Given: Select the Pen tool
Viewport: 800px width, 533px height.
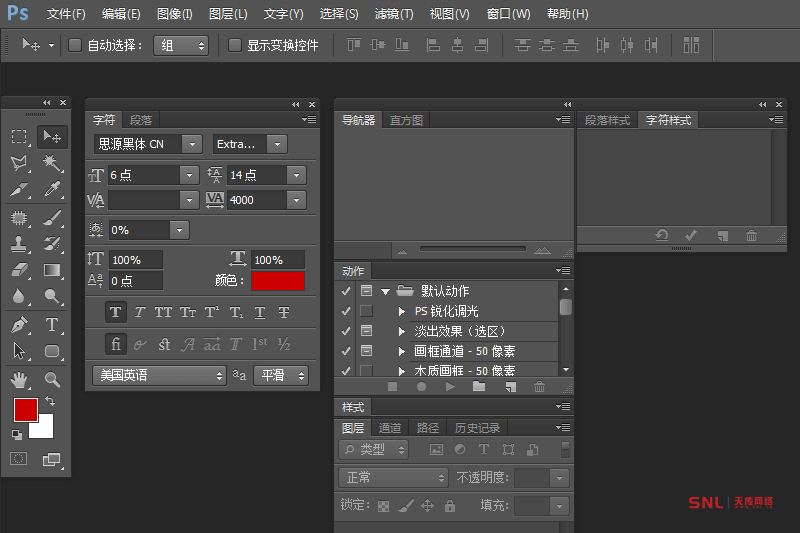Looking at the screenshot, I should [x=19, y=325].
